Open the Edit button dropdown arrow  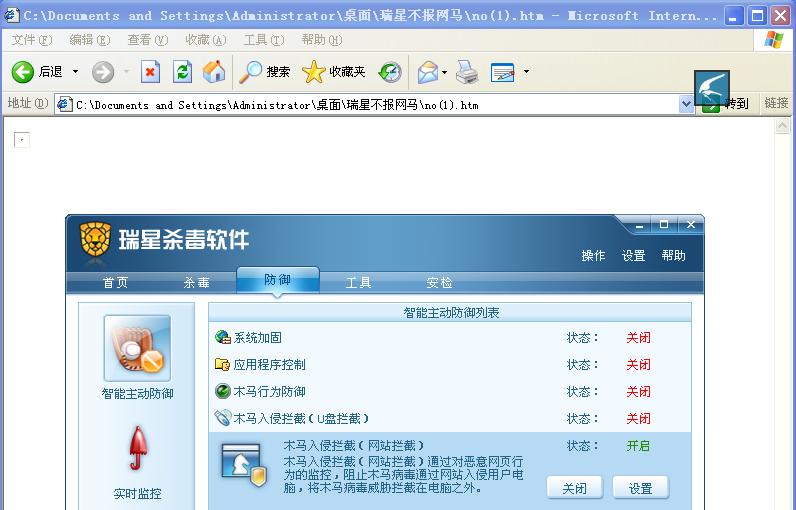point(526,72)
